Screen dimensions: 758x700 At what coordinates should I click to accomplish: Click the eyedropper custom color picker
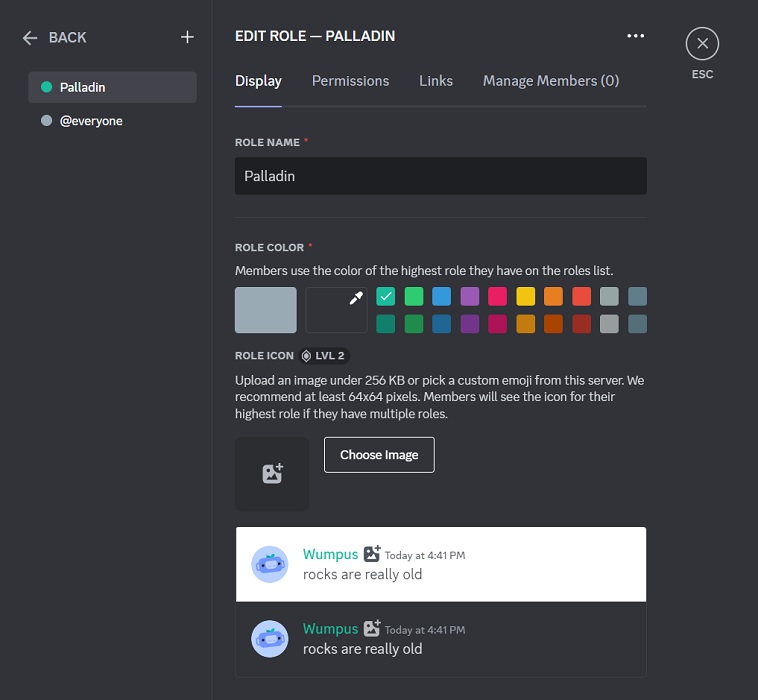336,310
